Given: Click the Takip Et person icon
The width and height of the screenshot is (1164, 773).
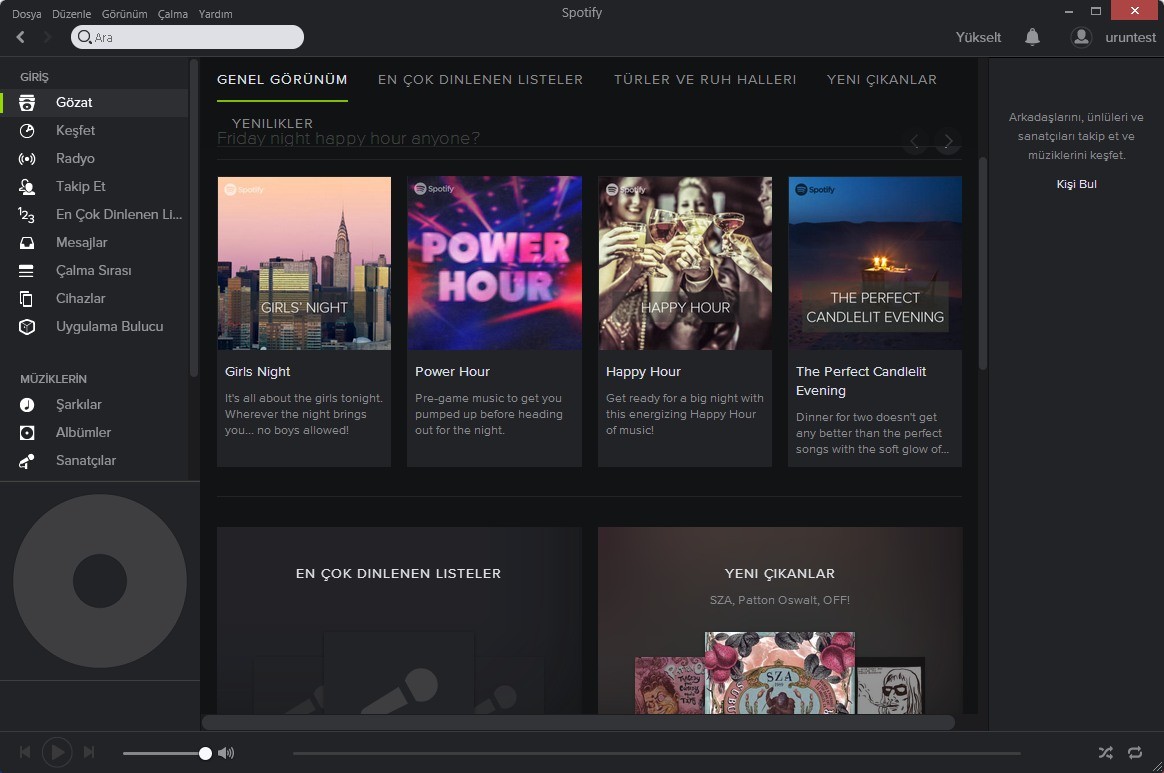Looking at the screenshot, I should (x=27, y=186).
